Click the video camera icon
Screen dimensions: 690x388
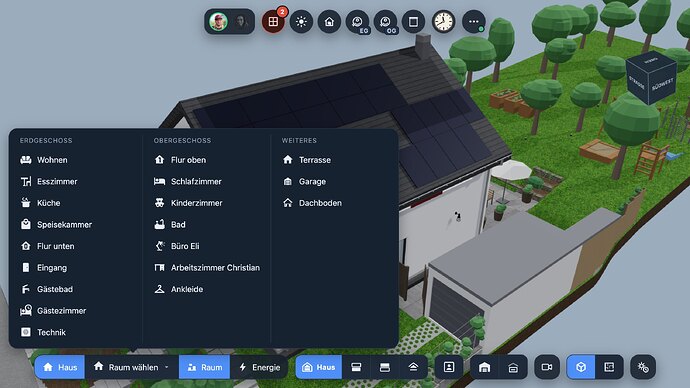547,367
